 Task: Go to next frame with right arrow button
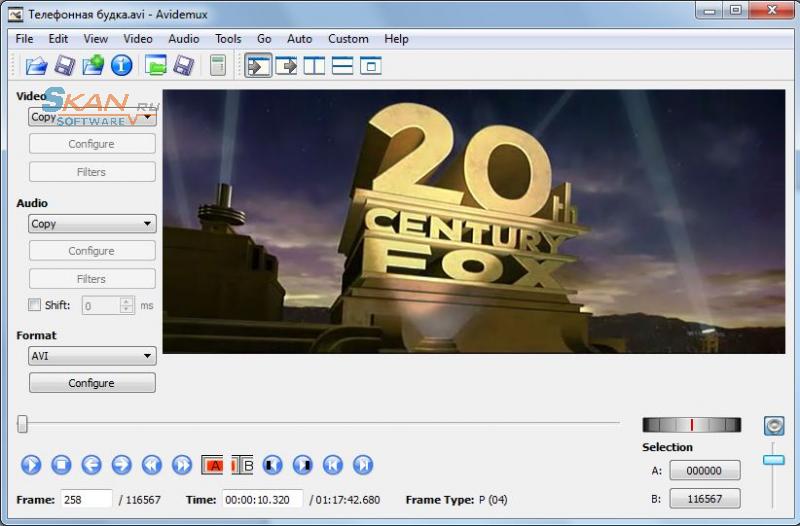click(x=121, y=465)
